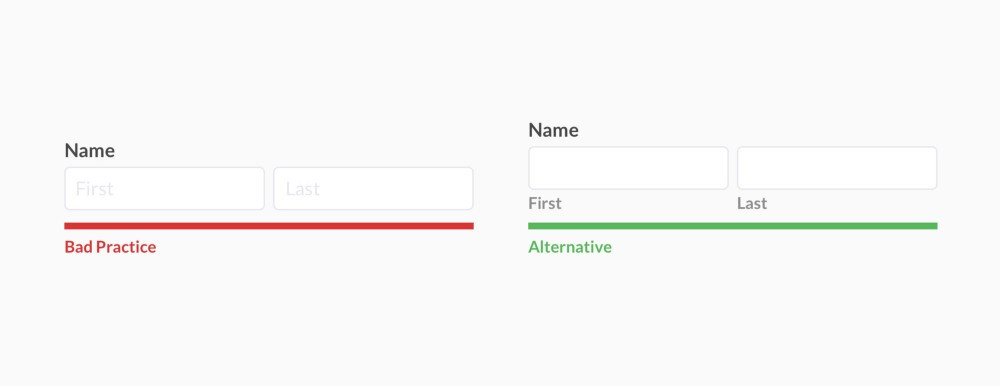
Task: Click the red horizontal bar
Action: pos(269,226)
